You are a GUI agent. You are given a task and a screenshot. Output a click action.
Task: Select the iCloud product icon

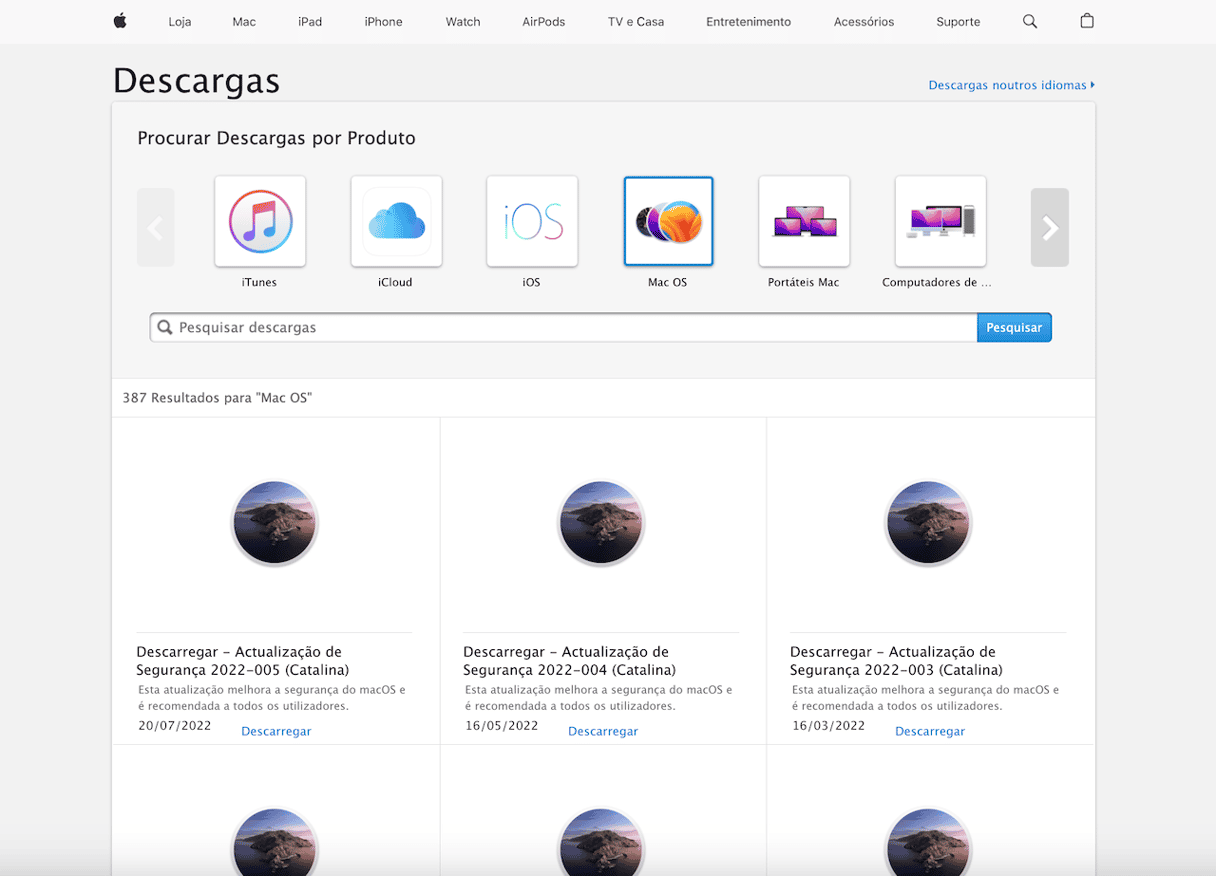[x=396, y=221]
